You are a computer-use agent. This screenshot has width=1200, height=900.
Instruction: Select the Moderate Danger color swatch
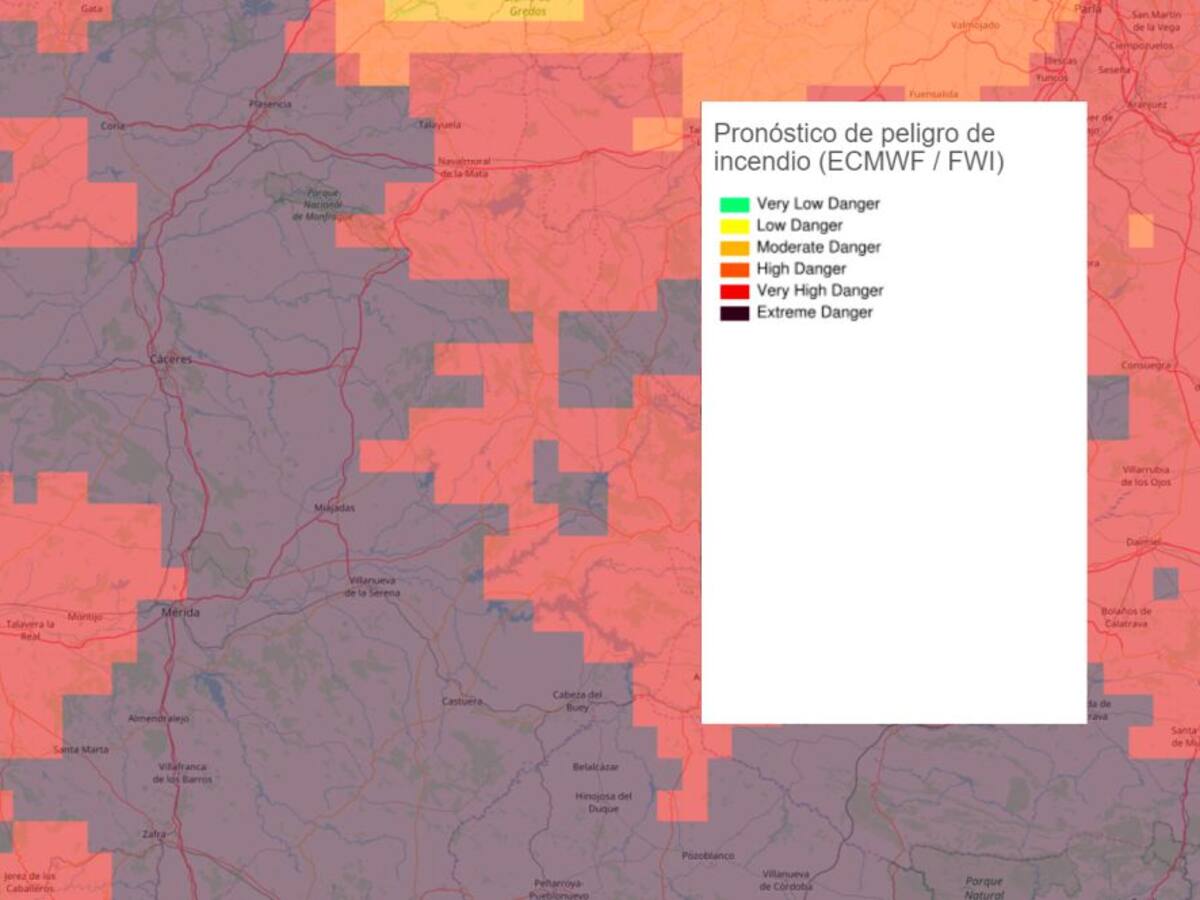[734, 248]
